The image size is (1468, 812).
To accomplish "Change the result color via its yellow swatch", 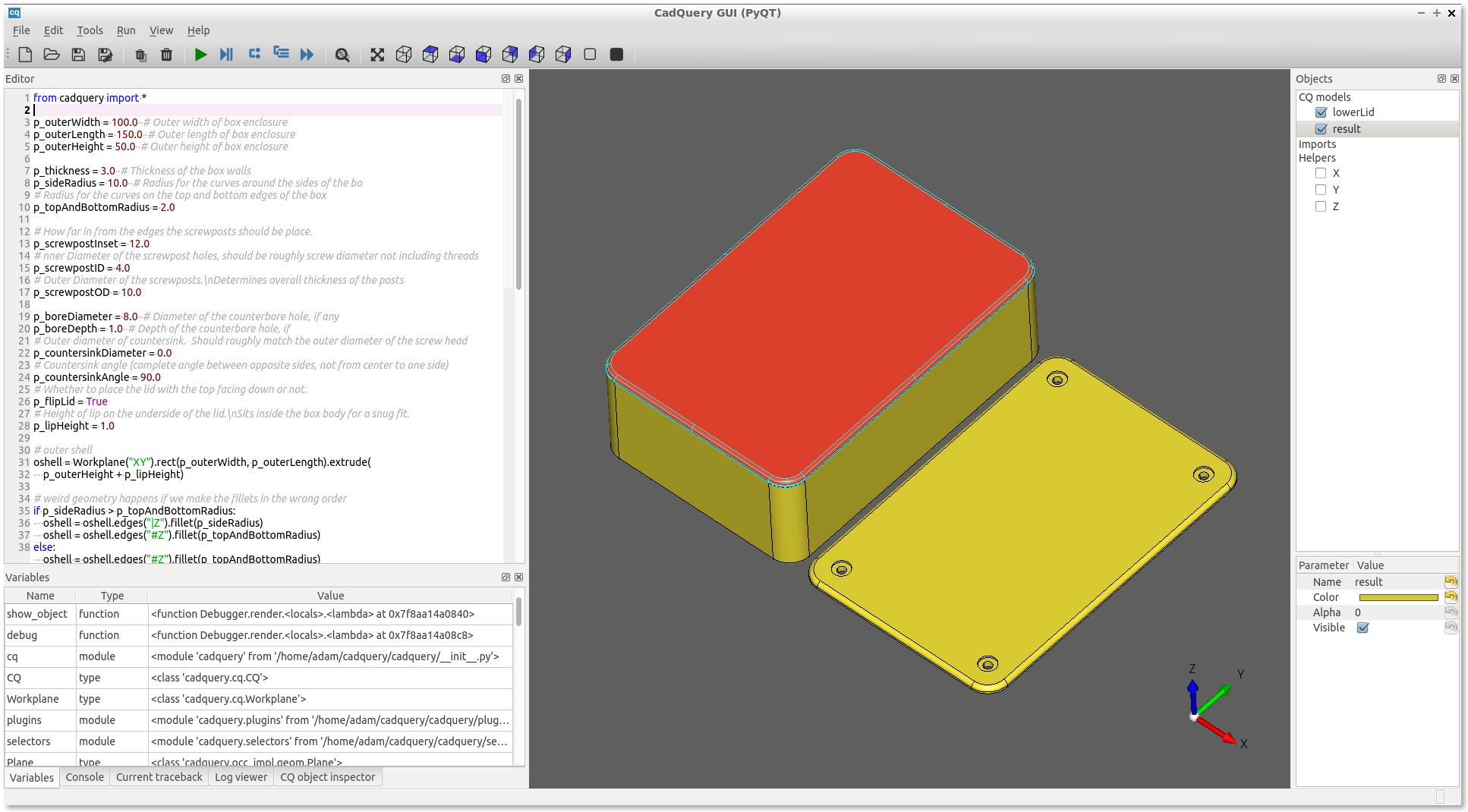I will [x=1399, y=596].
